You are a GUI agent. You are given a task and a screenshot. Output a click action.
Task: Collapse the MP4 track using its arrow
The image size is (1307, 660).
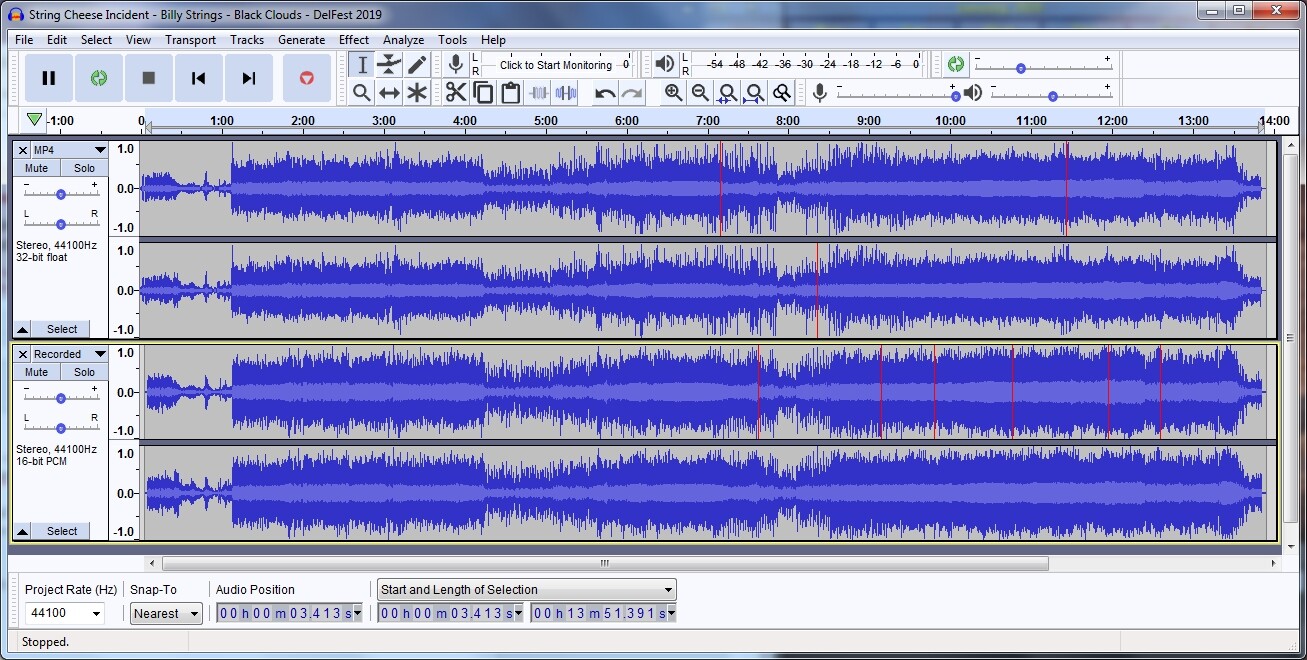(x=22, y=329)
